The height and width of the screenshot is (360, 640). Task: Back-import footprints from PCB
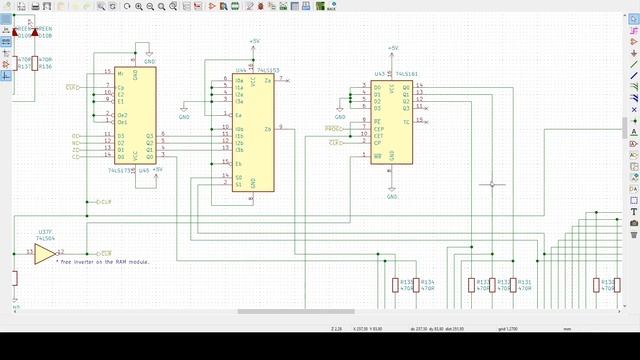(332, 6)
